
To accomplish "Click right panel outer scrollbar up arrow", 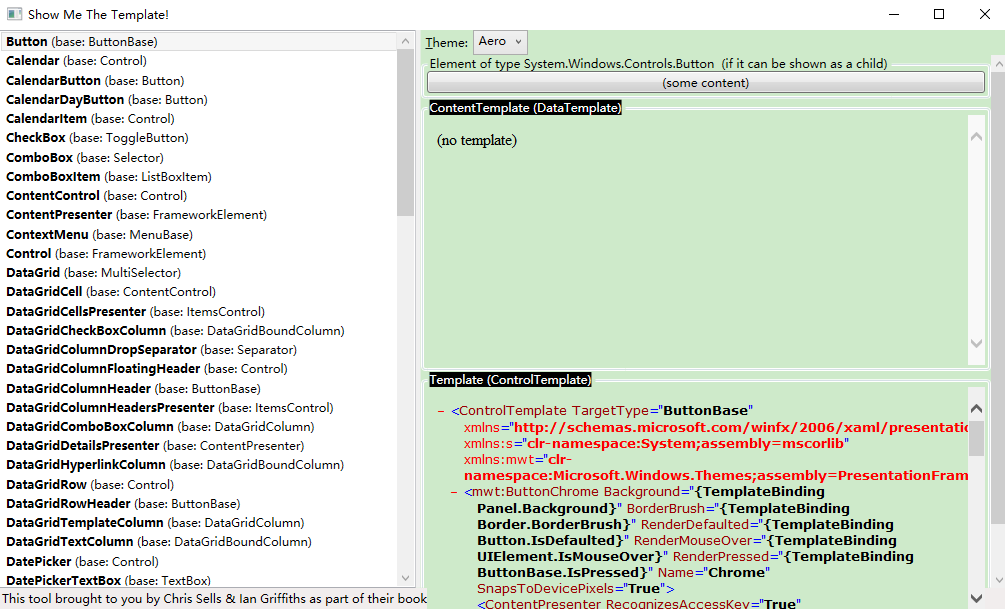I will 998,64.
